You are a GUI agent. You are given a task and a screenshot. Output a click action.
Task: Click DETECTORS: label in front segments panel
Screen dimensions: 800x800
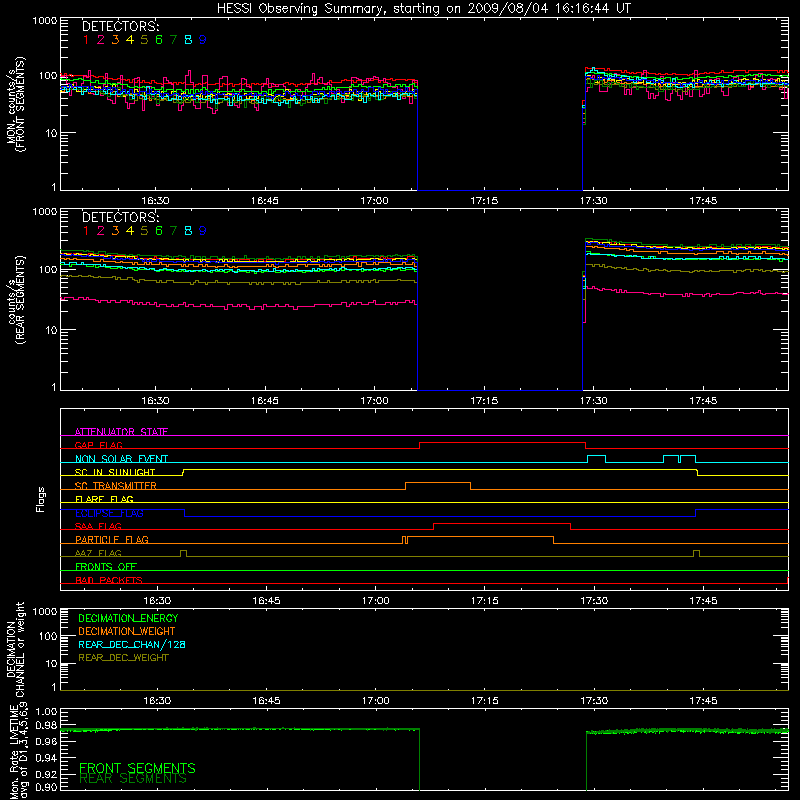120,27
